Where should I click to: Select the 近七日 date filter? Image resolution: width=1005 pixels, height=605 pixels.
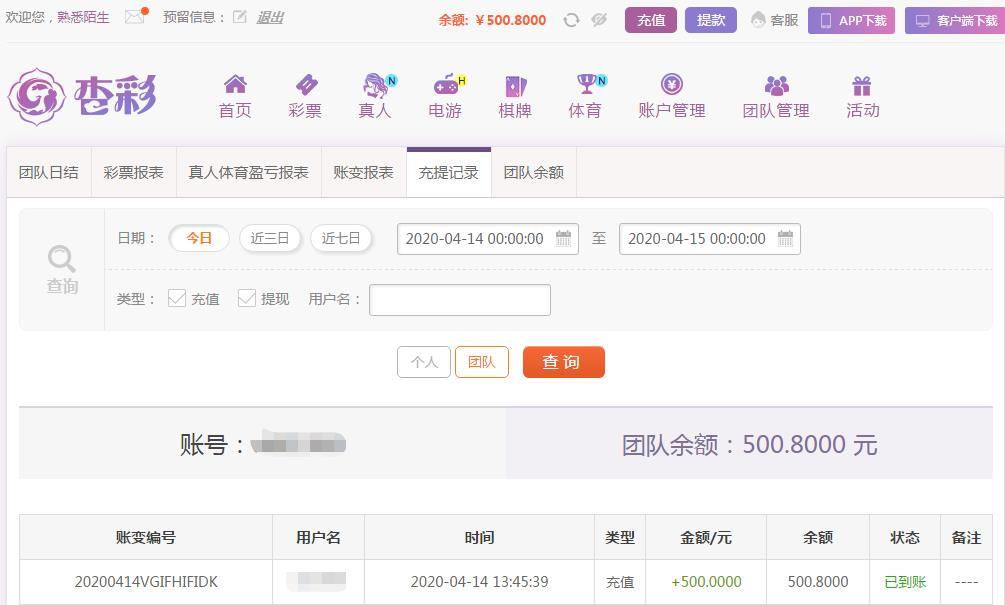(x=341, y=238)
